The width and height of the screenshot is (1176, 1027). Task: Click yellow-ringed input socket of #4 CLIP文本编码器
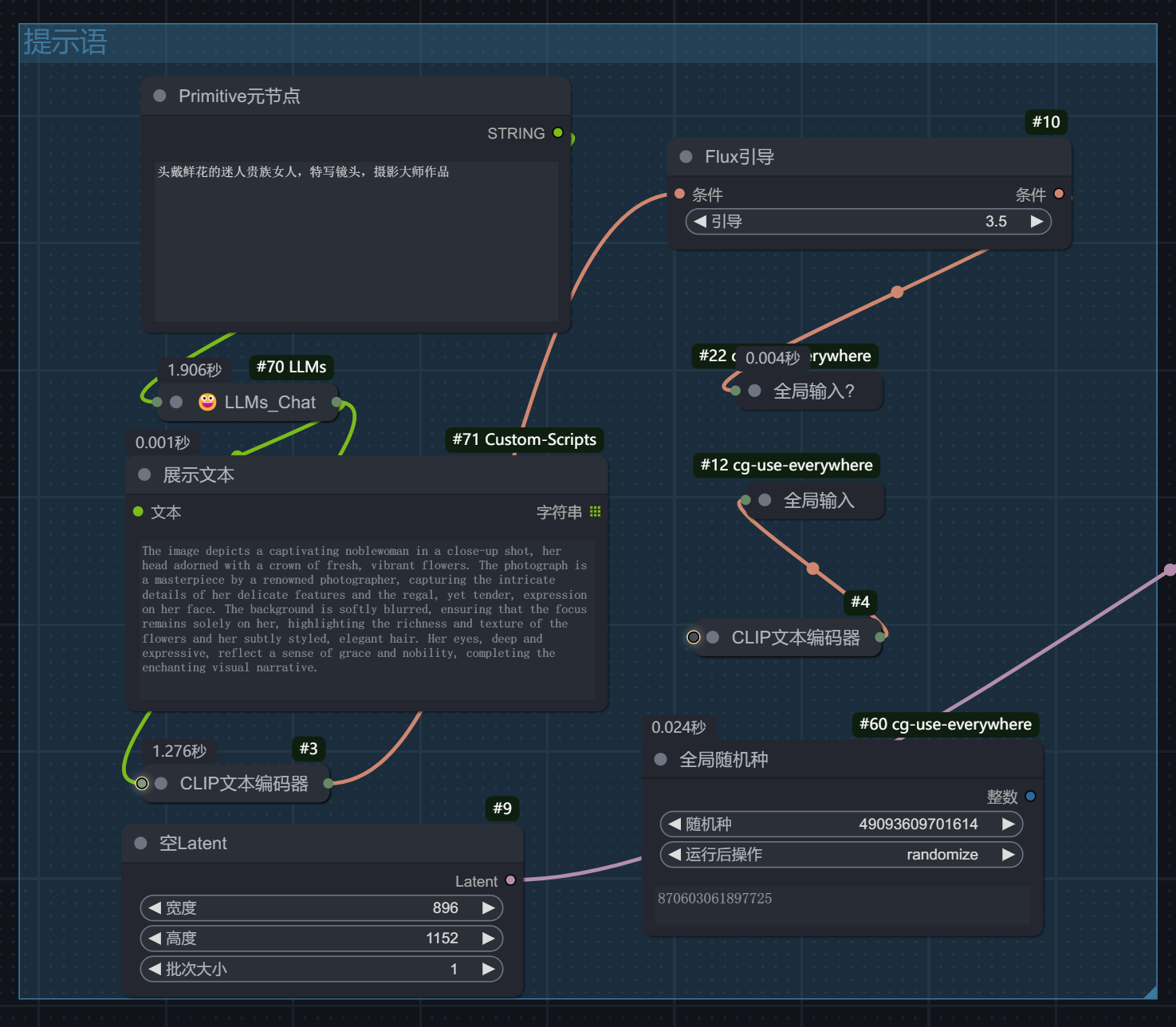694,637
